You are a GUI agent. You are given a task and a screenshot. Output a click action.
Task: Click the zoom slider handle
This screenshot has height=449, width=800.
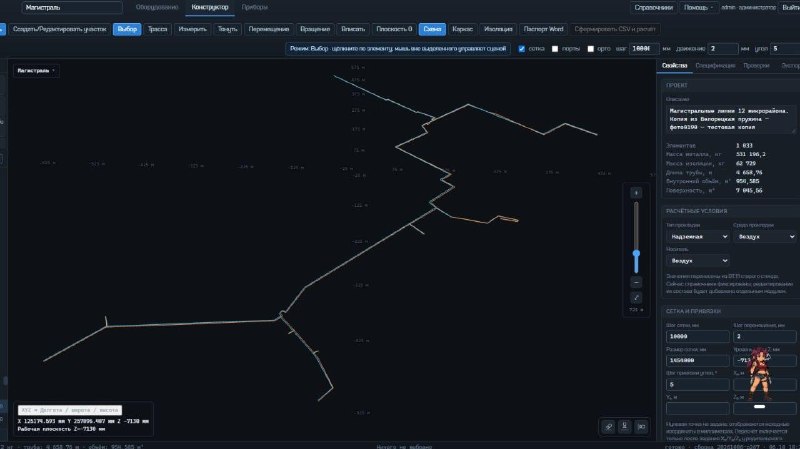point(636,254)
